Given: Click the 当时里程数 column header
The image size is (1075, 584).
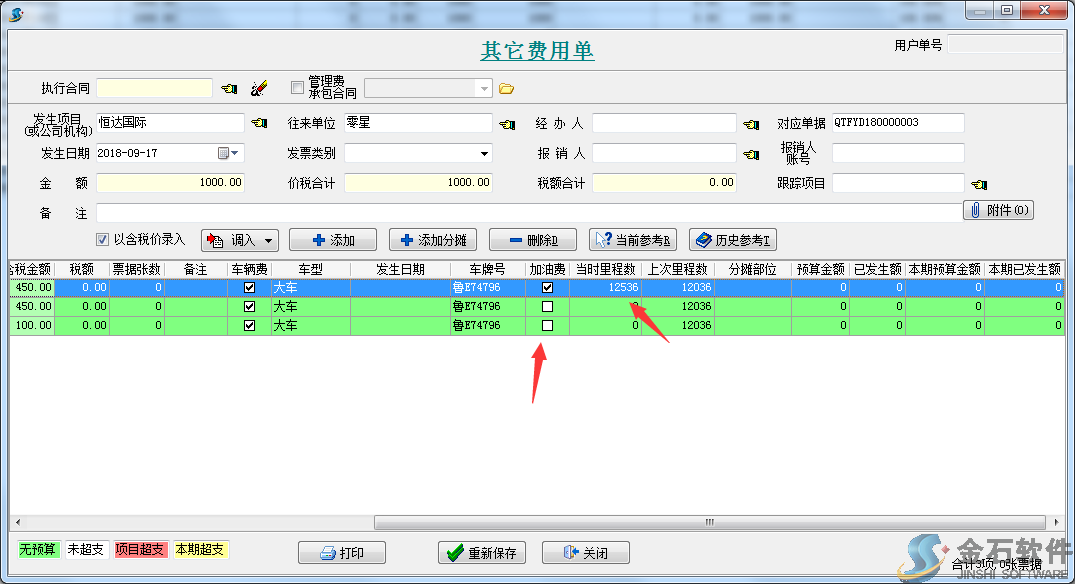Looking at the screenshot, I should coord(605,270).
